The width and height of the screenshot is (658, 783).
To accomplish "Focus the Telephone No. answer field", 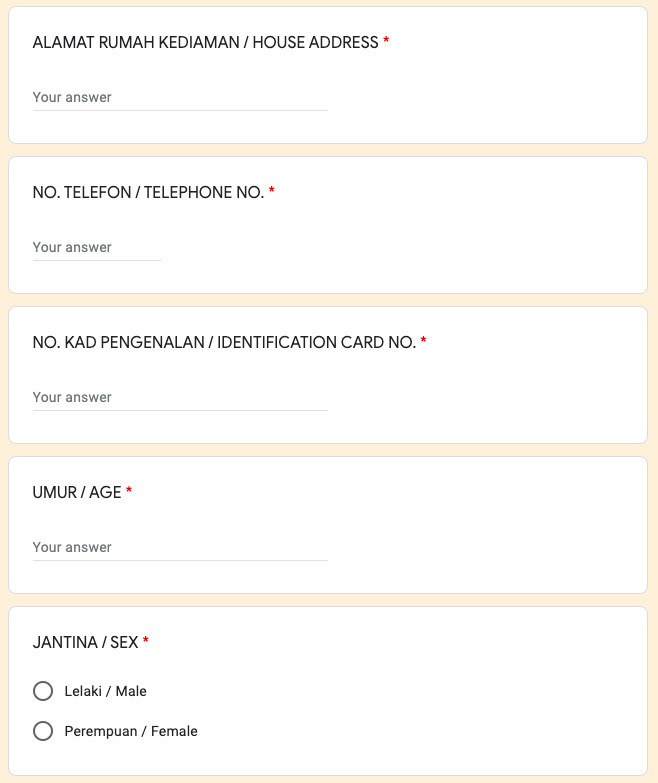I will pyautogui.click(x=96, y=247).
